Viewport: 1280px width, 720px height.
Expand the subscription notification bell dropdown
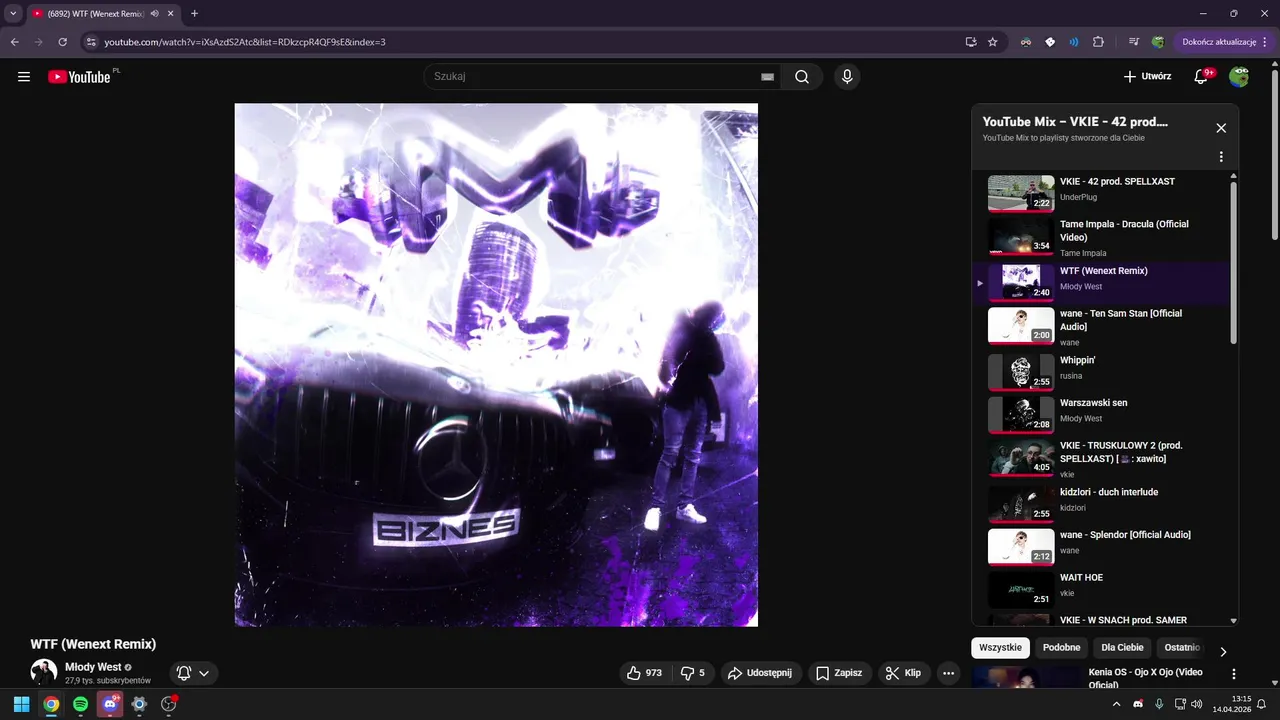(193, 673)
